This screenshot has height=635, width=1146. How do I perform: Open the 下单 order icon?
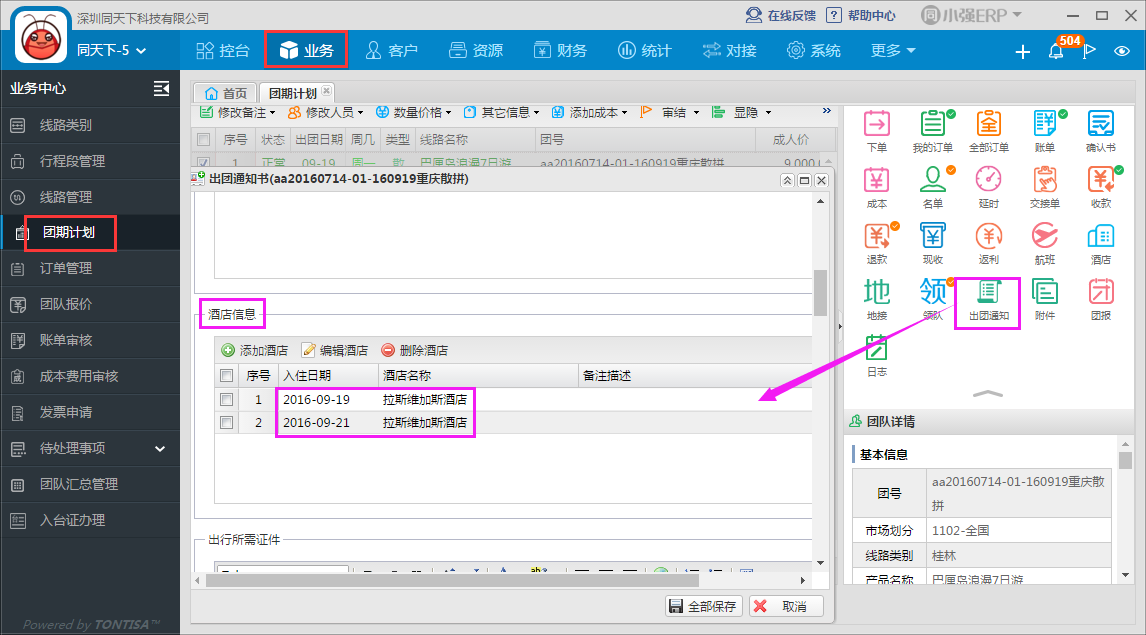tap(876, 132)
